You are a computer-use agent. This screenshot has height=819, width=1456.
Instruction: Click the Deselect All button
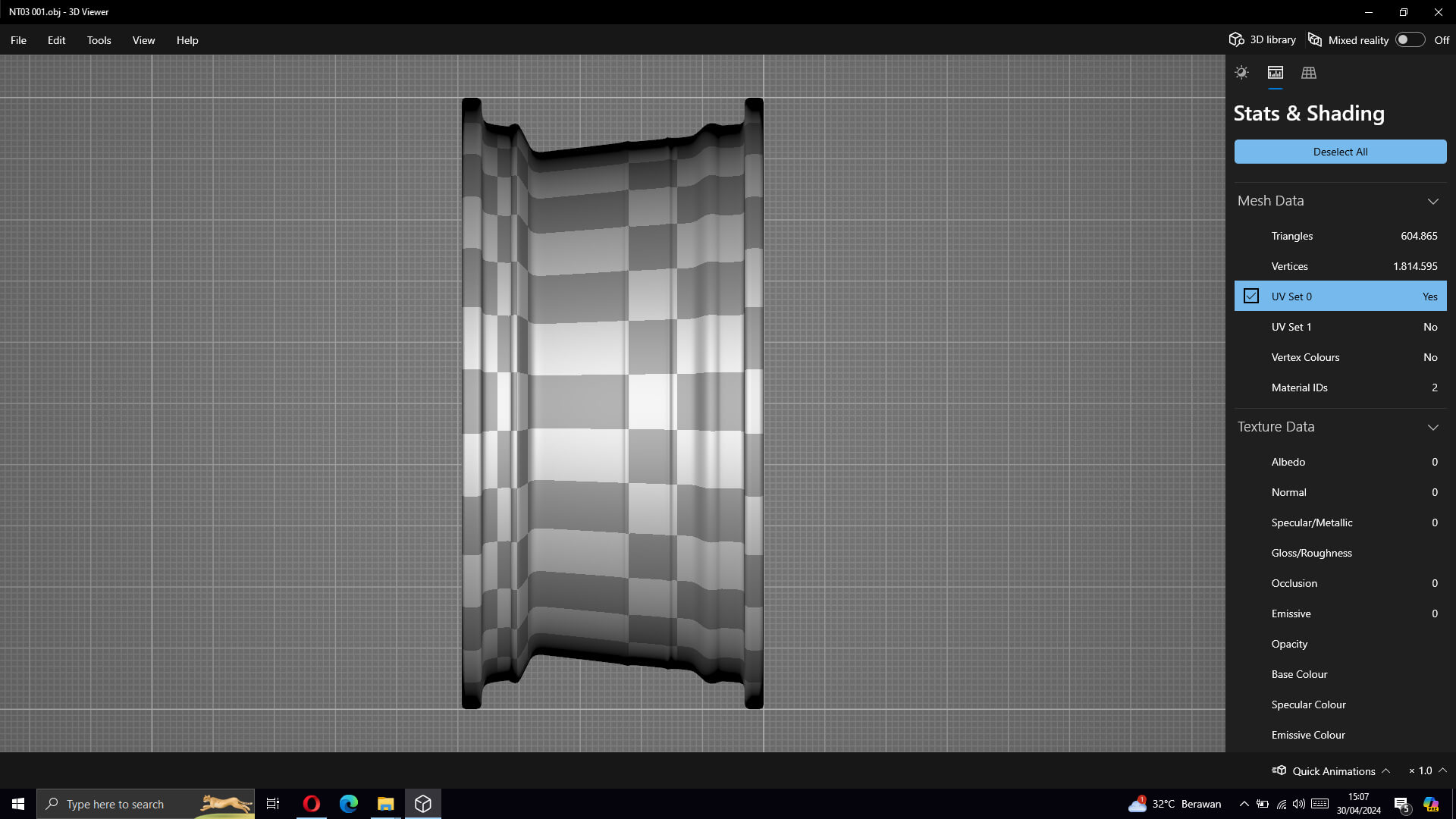[x=1340, y=152]
